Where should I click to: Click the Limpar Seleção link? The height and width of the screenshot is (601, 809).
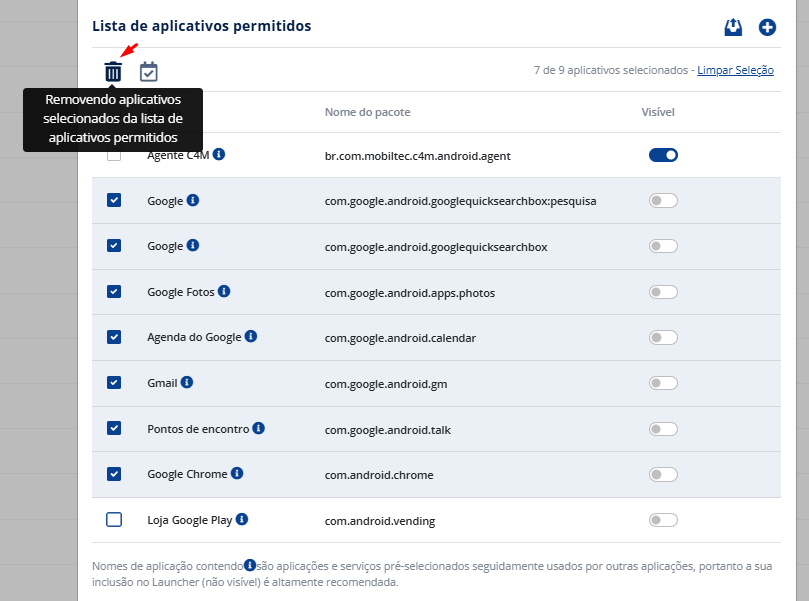pyautogui.click(x=735, y=70)
